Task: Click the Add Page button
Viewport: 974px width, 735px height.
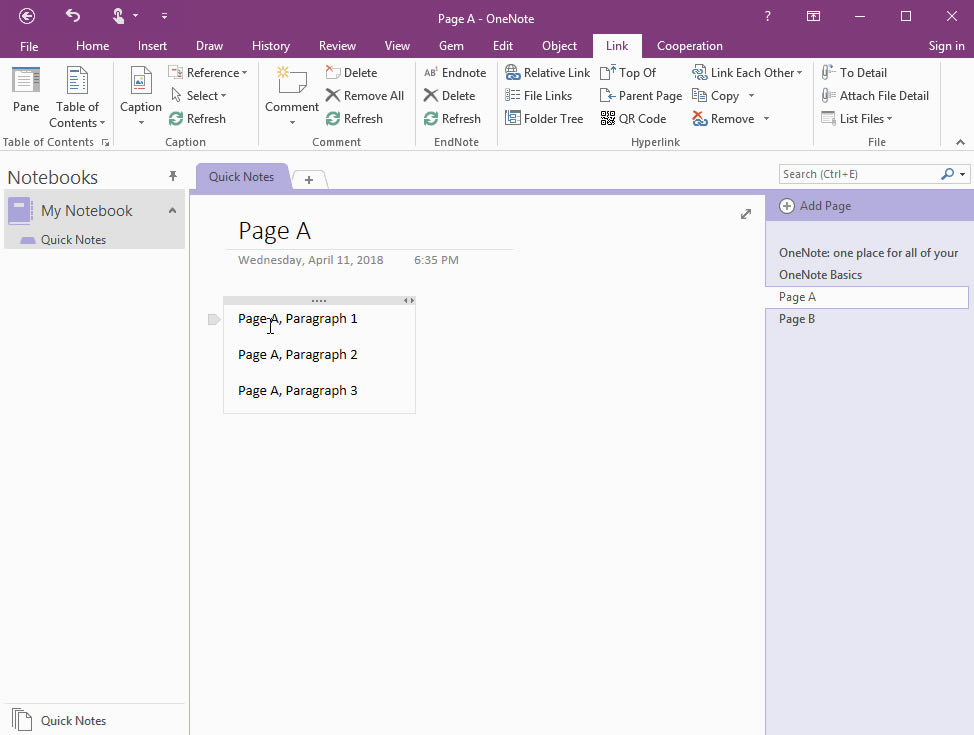Action: (x=815, y=205)
